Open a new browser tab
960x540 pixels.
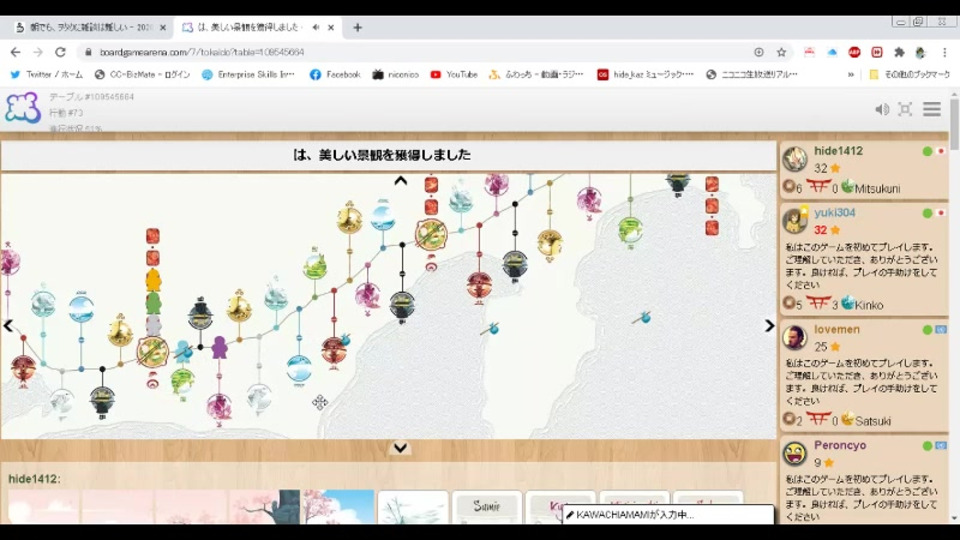coord(358,28)
